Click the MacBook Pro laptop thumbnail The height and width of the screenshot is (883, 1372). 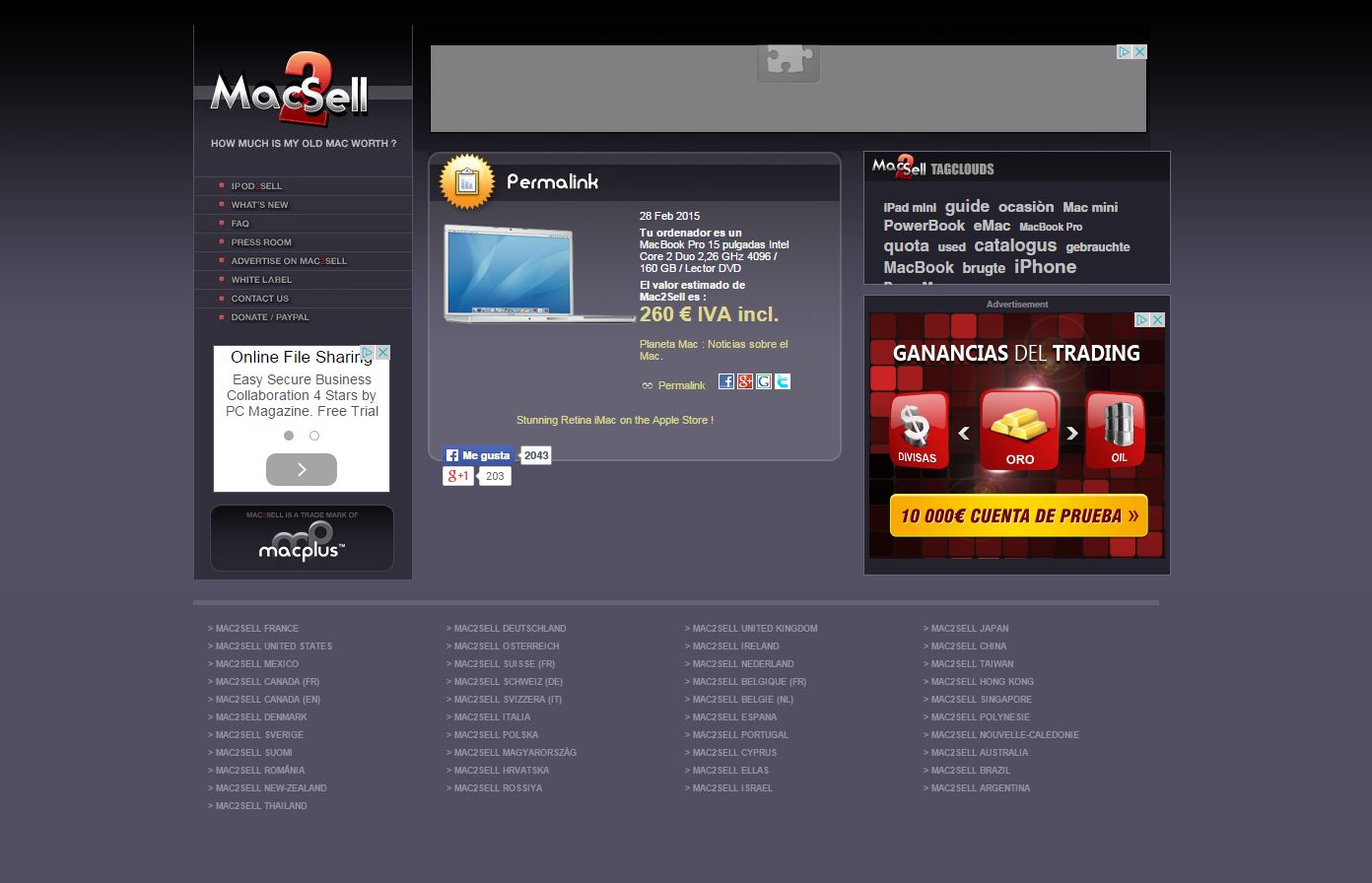537,273
